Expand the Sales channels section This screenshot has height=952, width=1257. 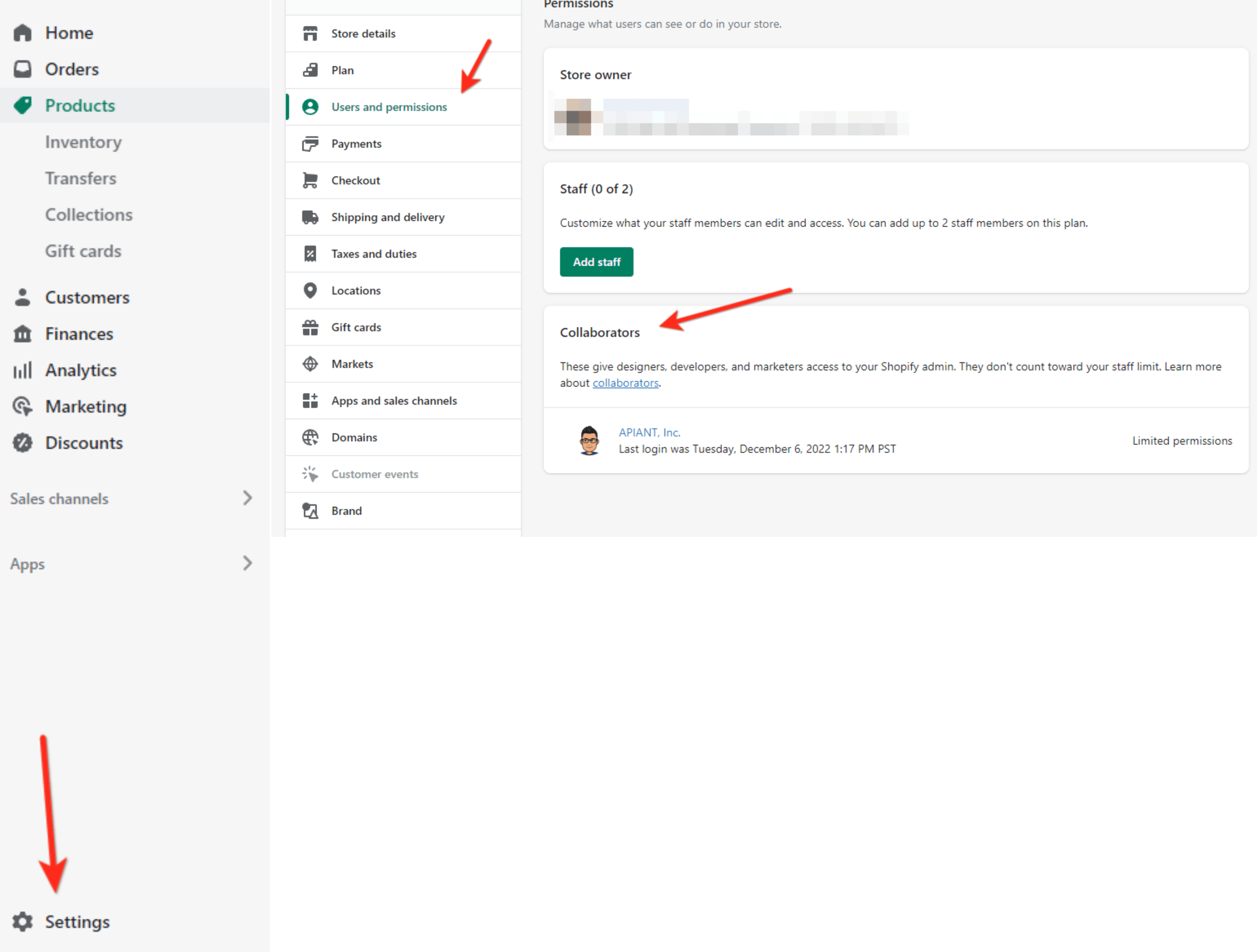click(246, 498)
